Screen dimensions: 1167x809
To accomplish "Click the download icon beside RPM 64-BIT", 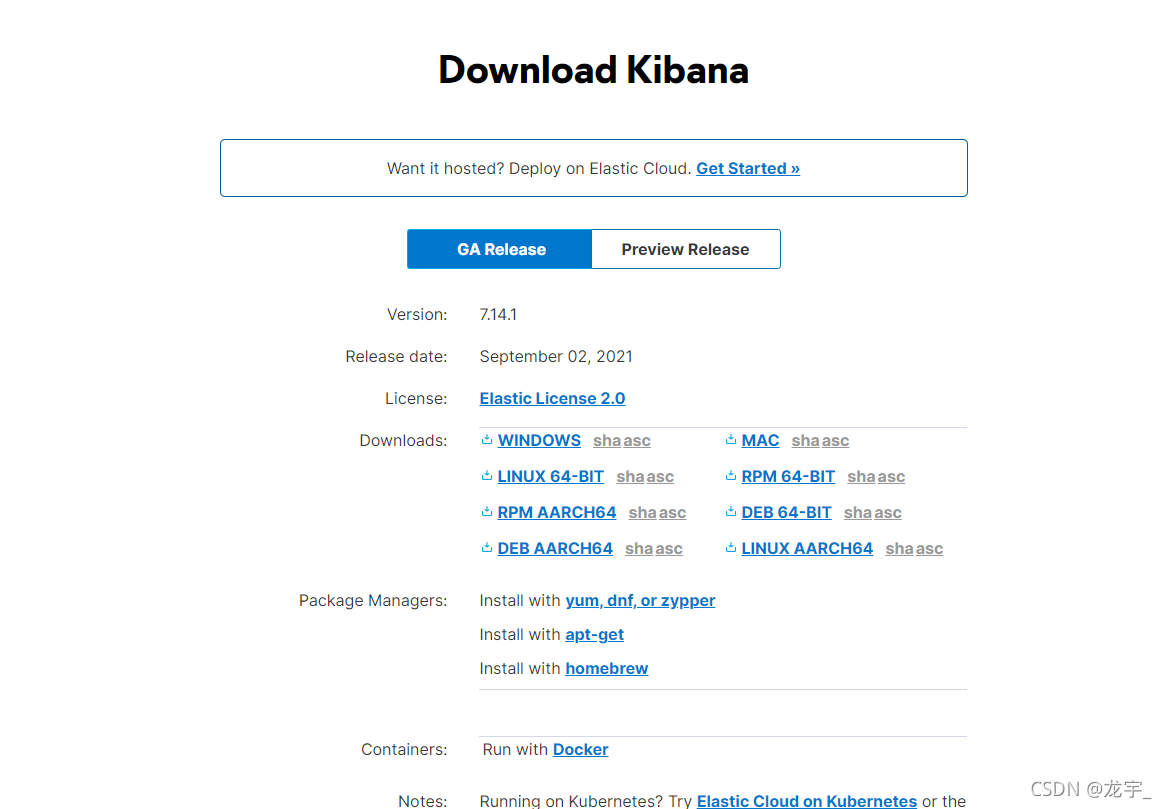I will tap(731, 476).
